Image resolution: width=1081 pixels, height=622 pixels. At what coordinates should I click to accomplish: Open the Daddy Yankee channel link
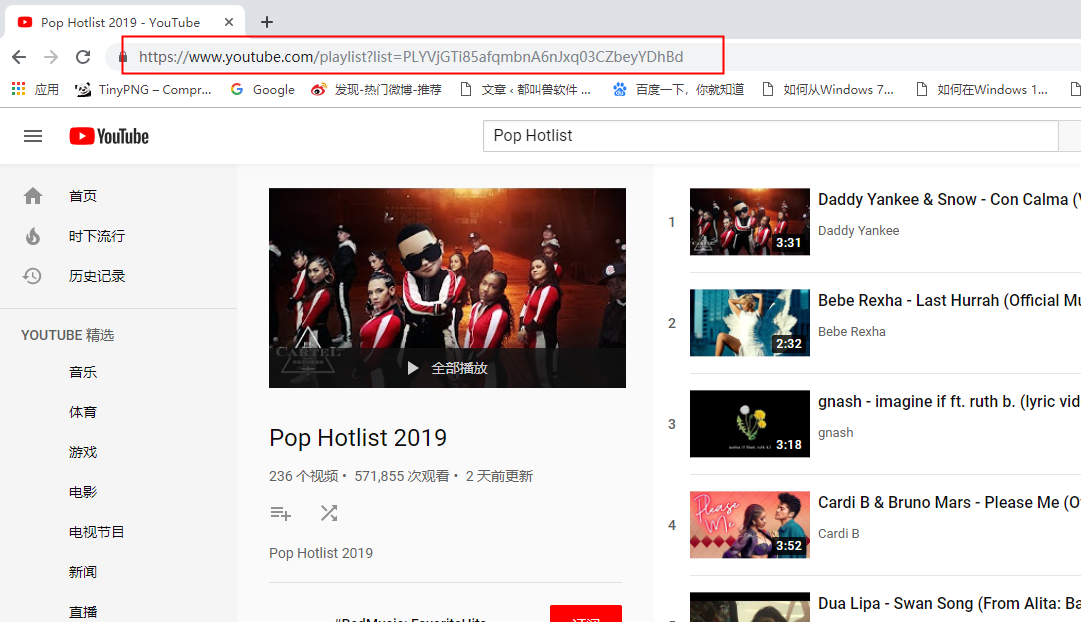pyautogui.click(x=858, y=231)
